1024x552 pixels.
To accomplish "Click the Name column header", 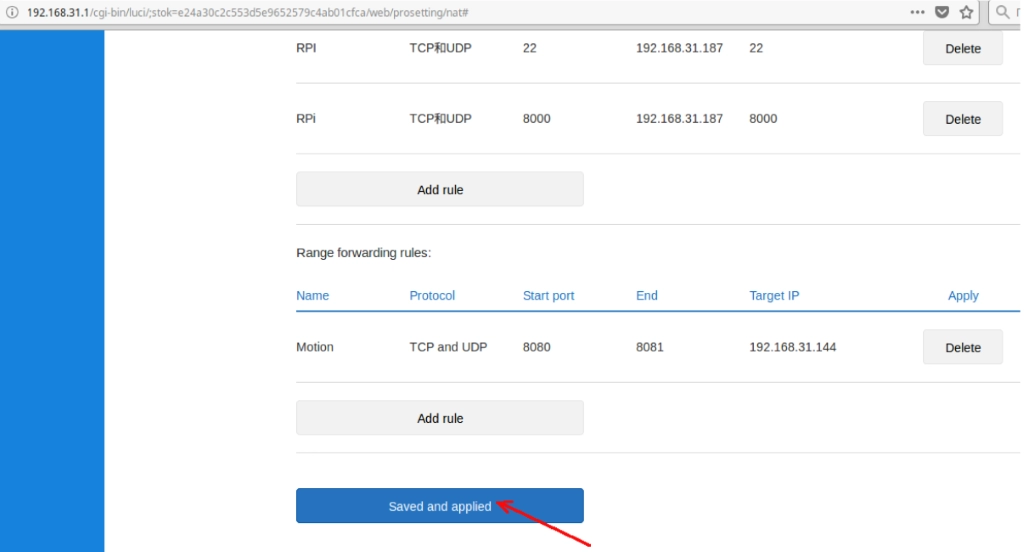I will (312, 295).
